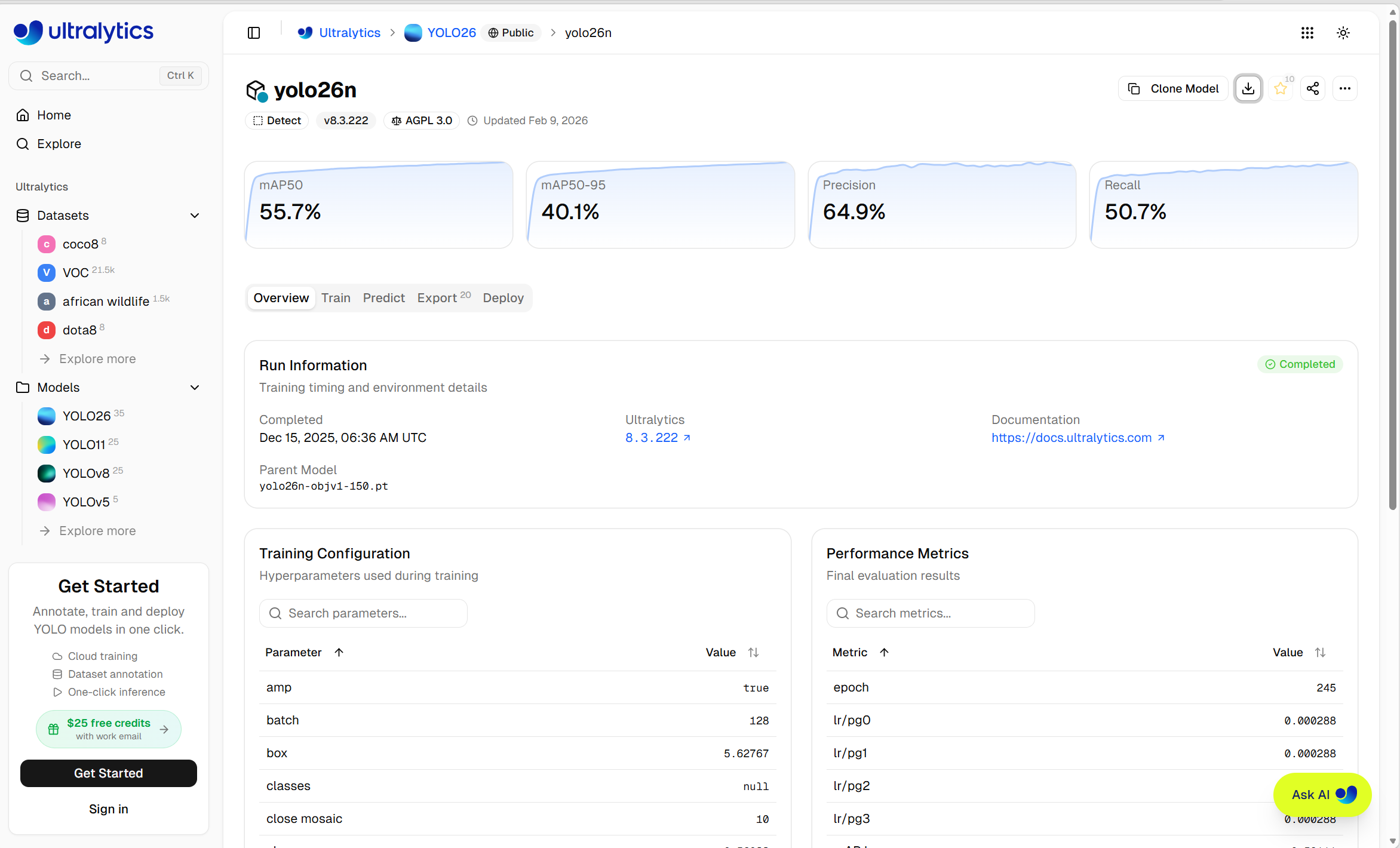Select the Overview tab
Image resolution: width=1400 pixels, height=848 pixels.
pyautogui.click(x=281, y=298)
